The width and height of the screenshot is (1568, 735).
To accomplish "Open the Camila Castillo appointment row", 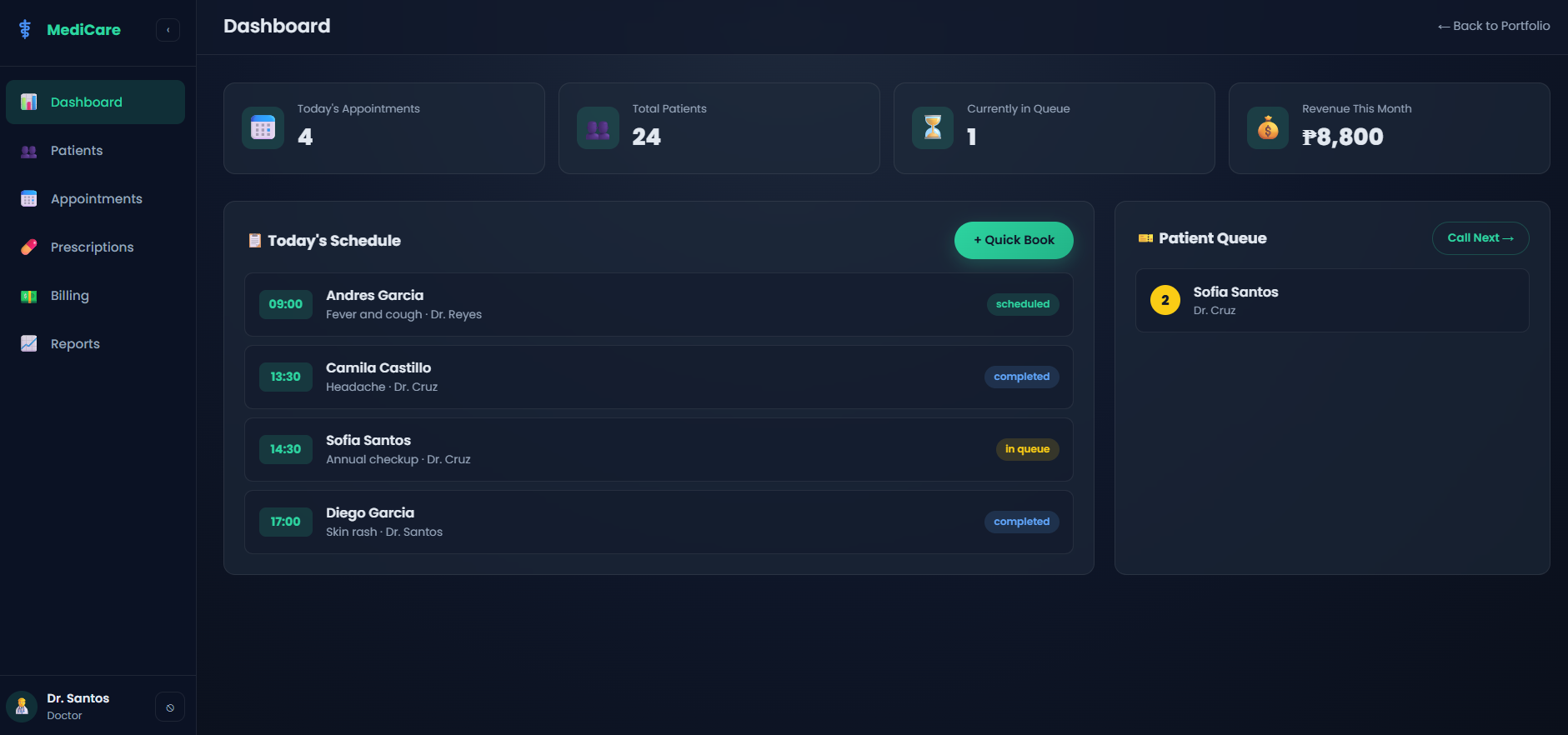I will [659, 377].
